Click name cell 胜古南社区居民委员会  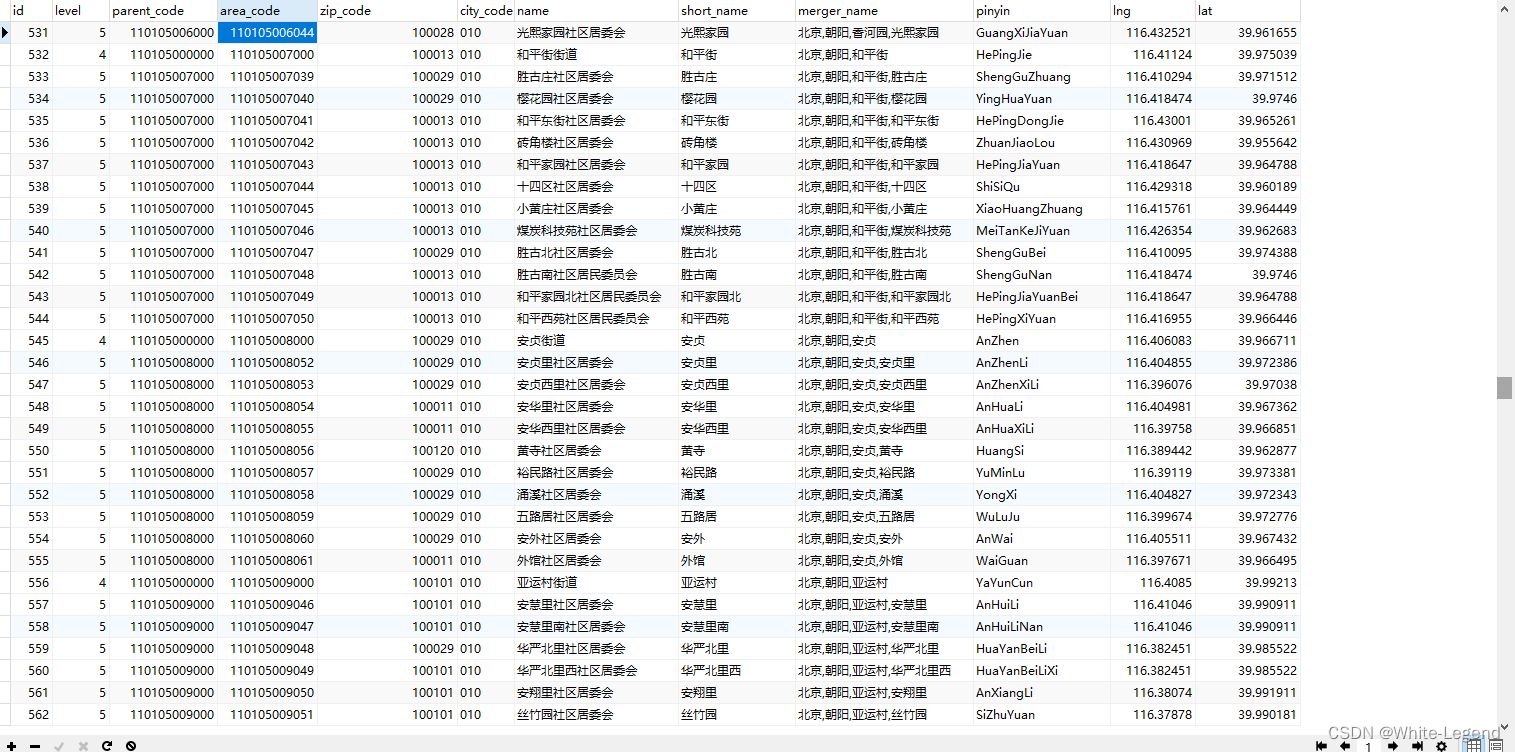[596, 275]
